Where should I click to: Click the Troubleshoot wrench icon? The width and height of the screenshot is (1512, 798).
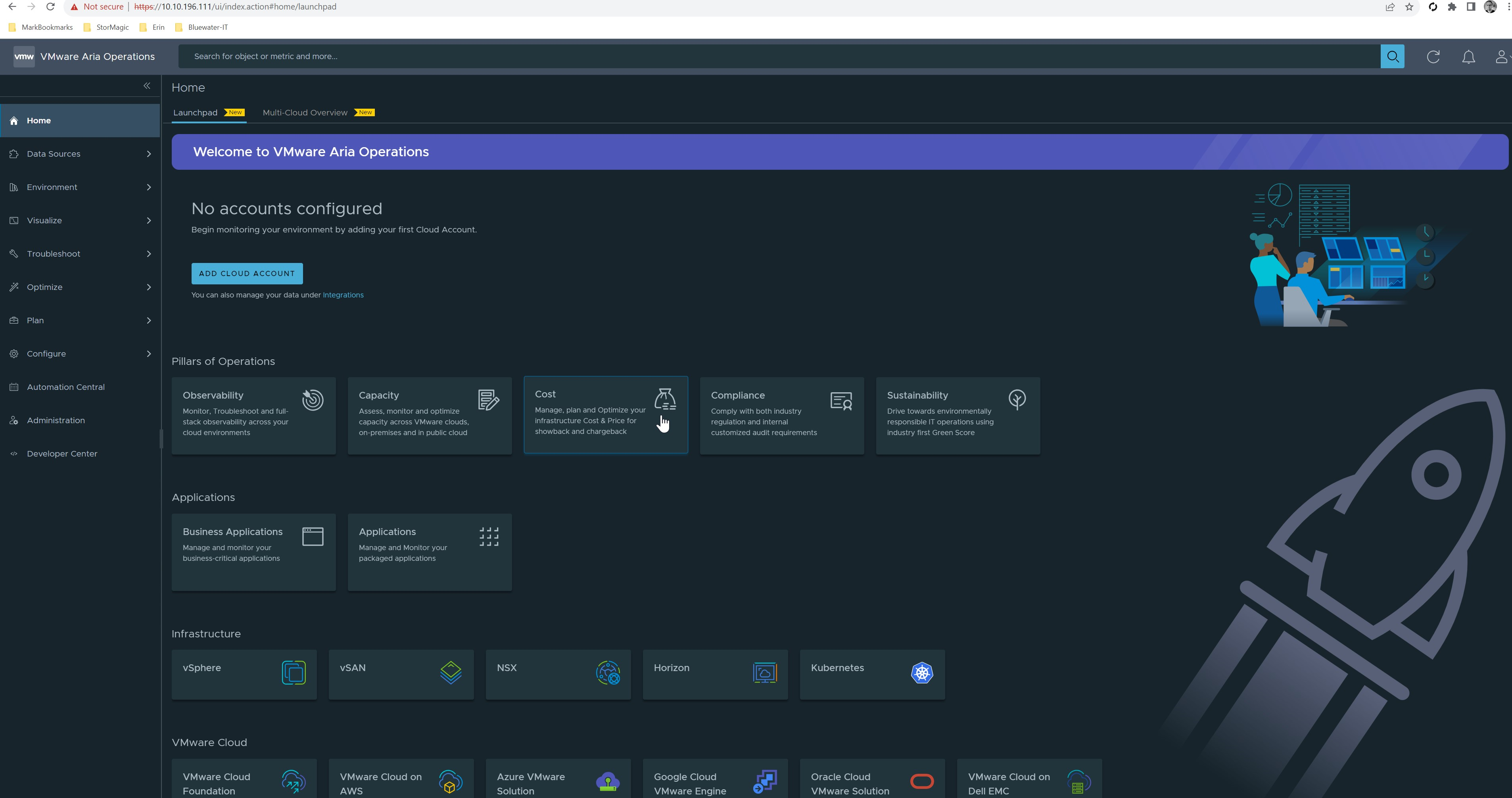tap(14, 253)
